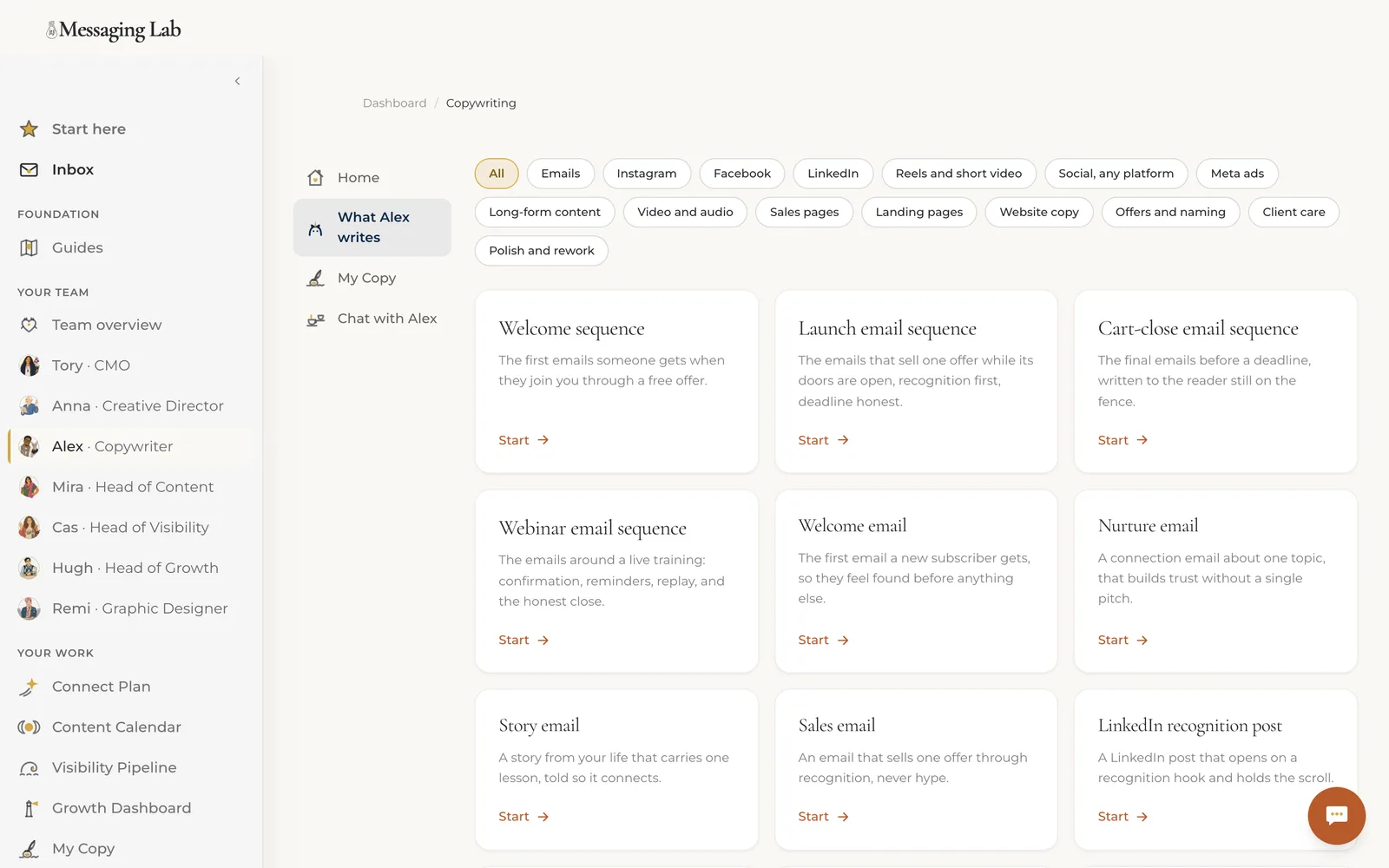Select Mira Head of Content avatar
1389x868 pixels.
[x=29, y=487]
